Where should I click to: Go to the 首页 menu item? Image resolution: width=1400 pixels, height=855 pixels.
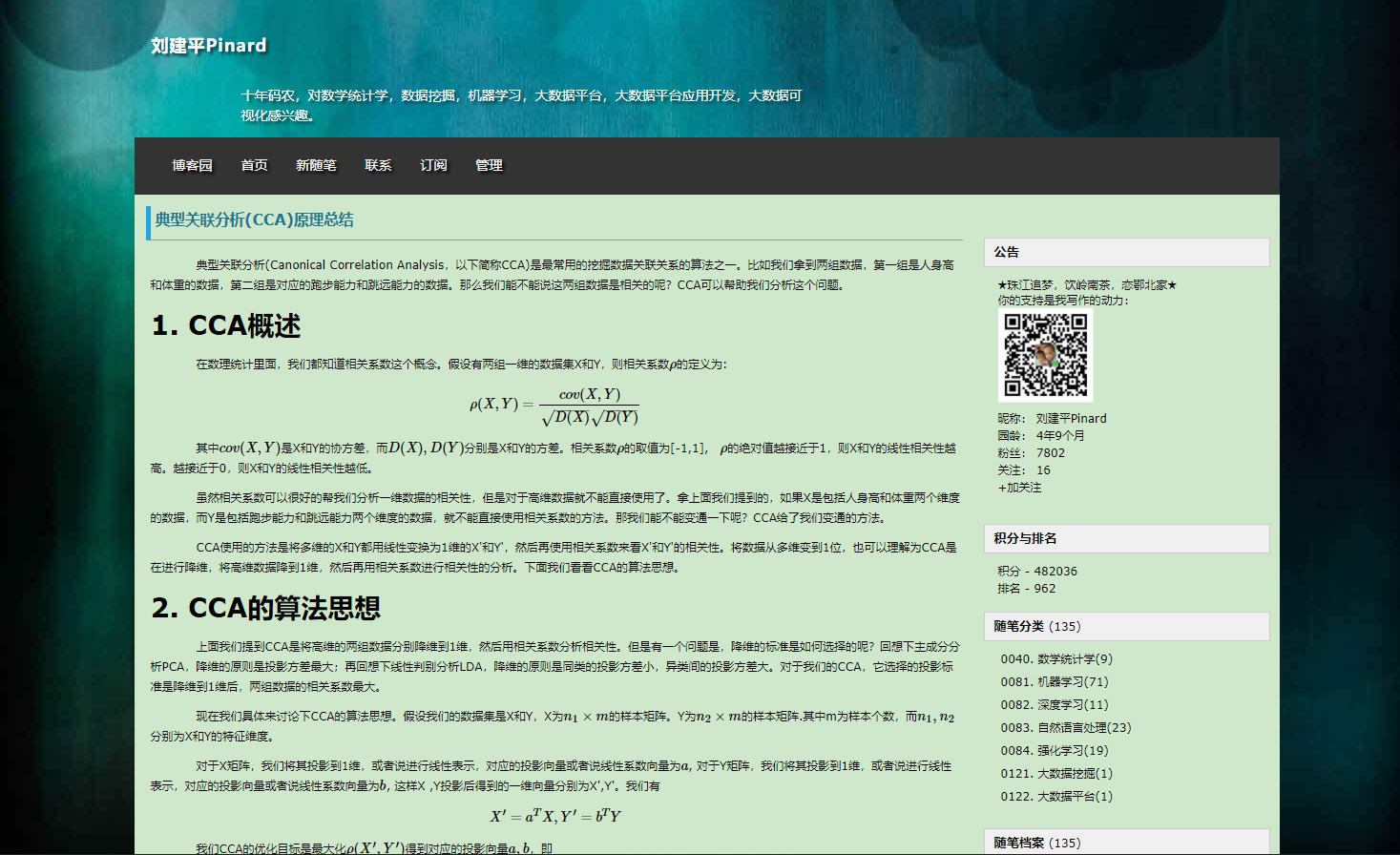pos(254,165)
